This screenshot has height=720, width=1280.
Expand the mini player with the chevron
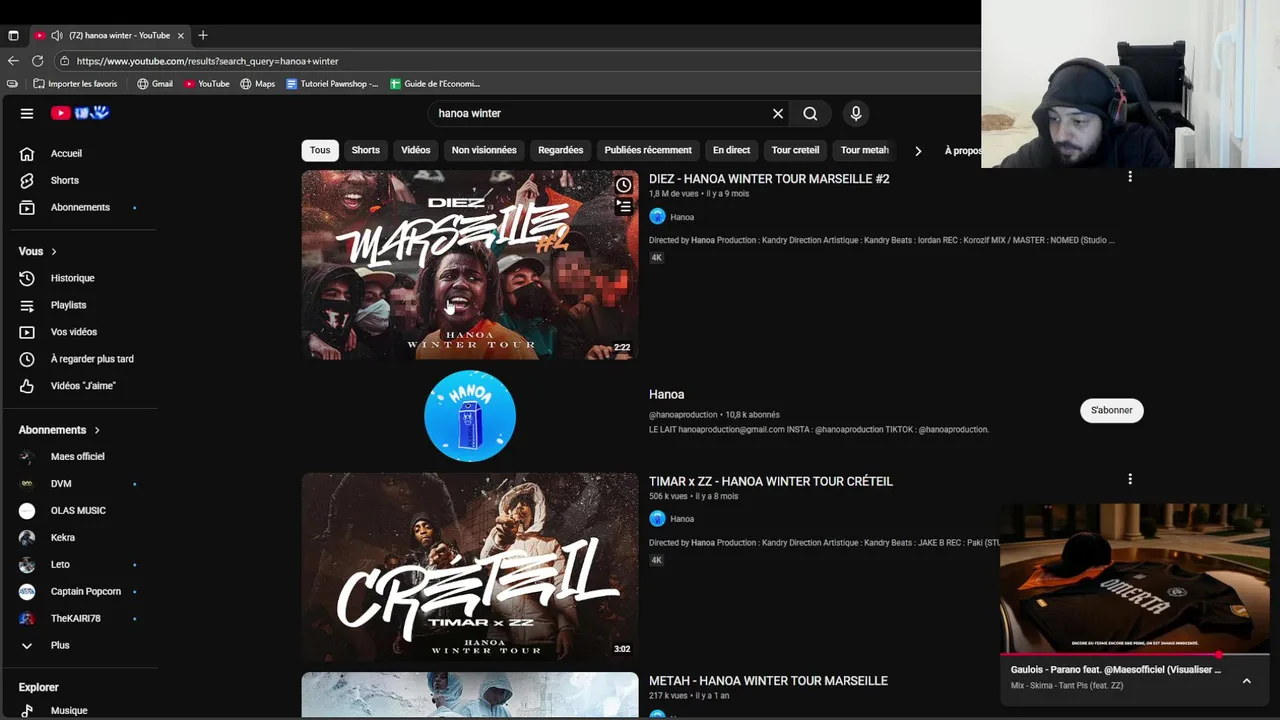(x=1246, y=681)
